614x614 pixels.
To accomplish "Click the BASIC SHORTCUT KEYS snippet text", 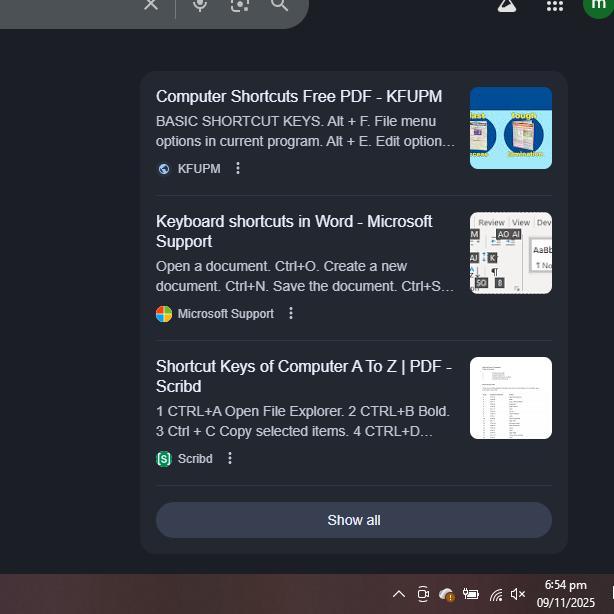I will click(x=305, y=131).
